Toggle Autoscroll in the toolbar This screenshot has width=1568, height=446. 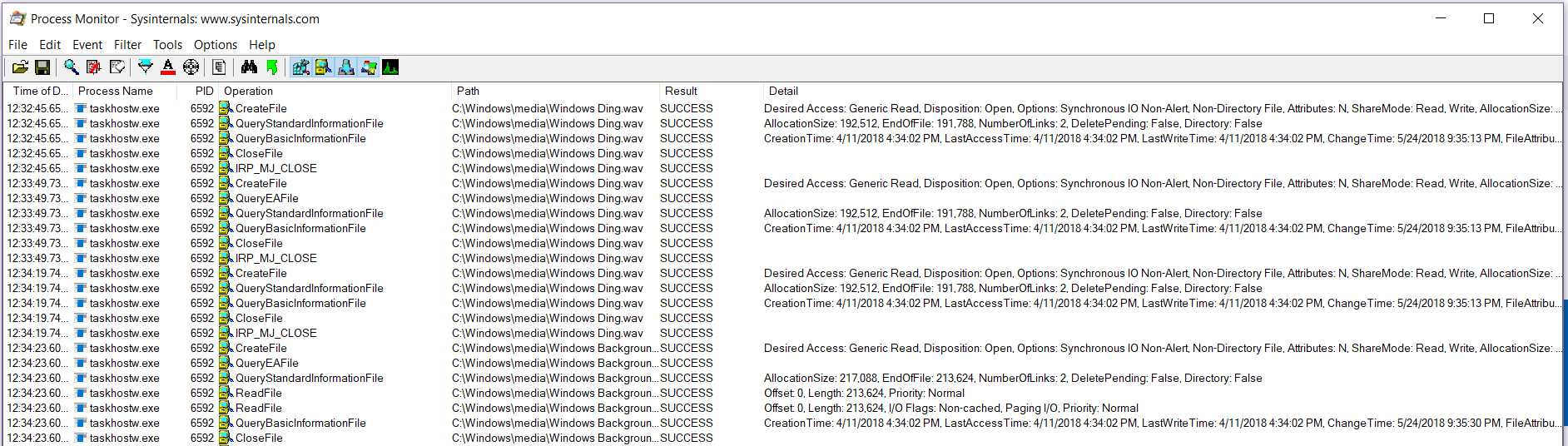click(94, 67)
